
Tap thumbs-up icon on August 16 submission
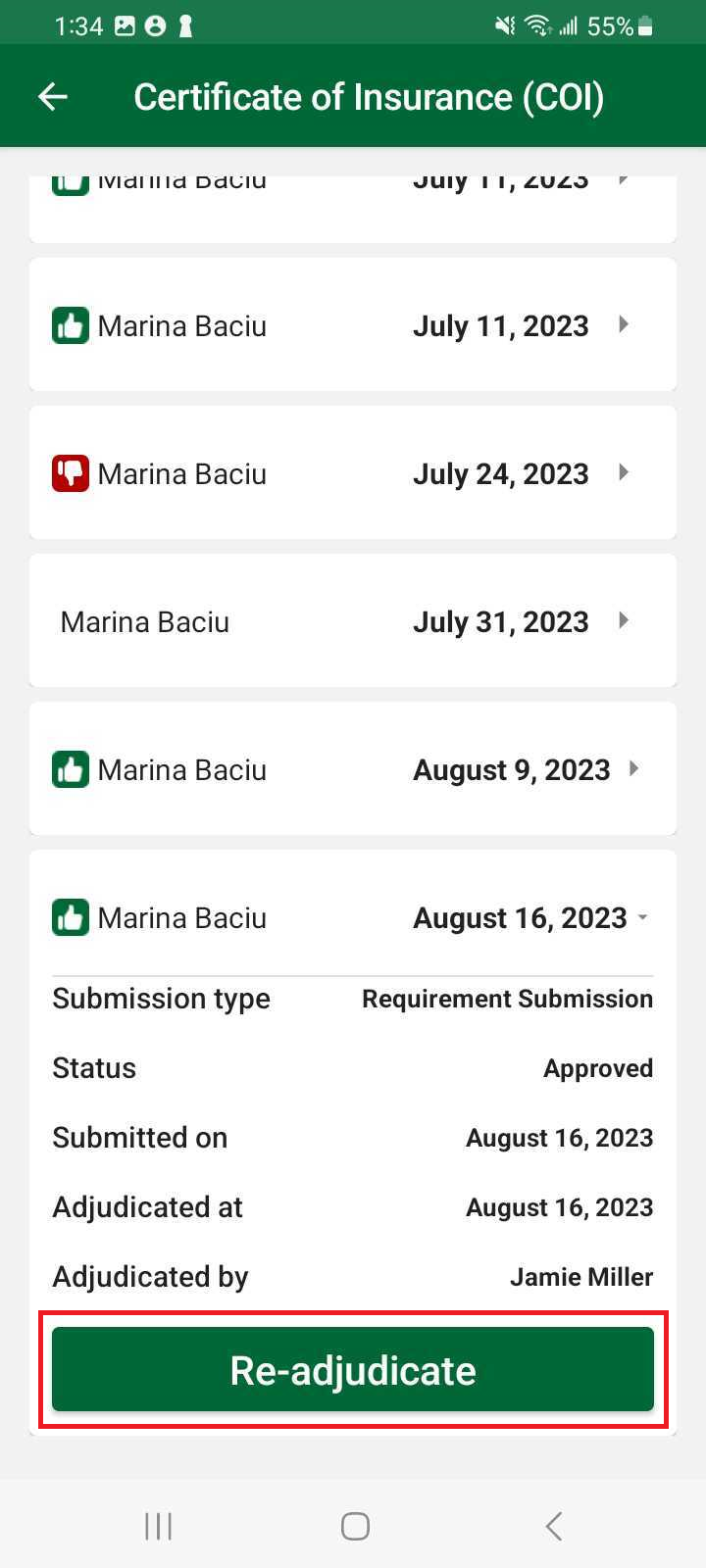tap(71, 917)
